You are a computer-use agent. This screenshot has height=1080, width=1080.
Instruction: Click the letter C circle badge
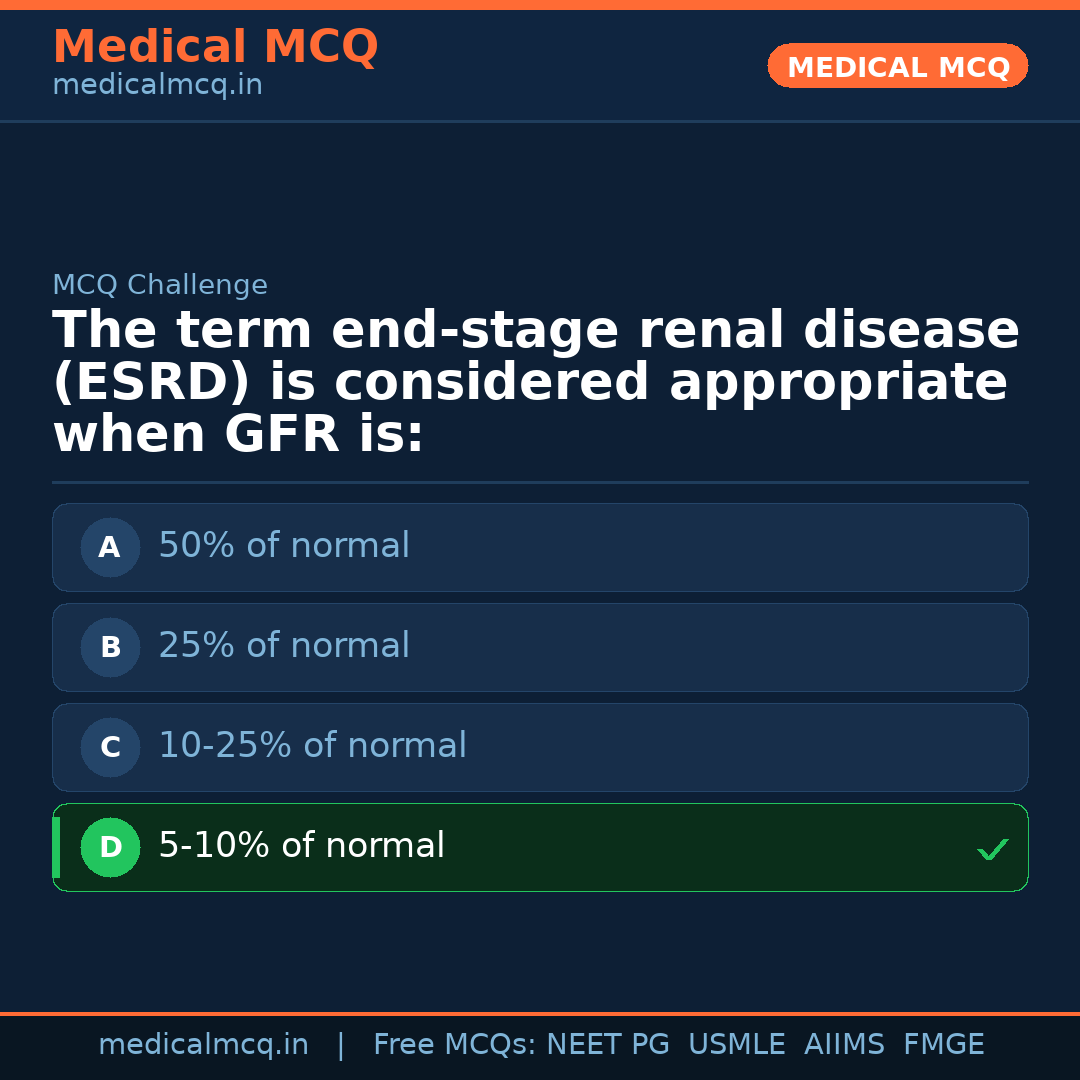110,747
